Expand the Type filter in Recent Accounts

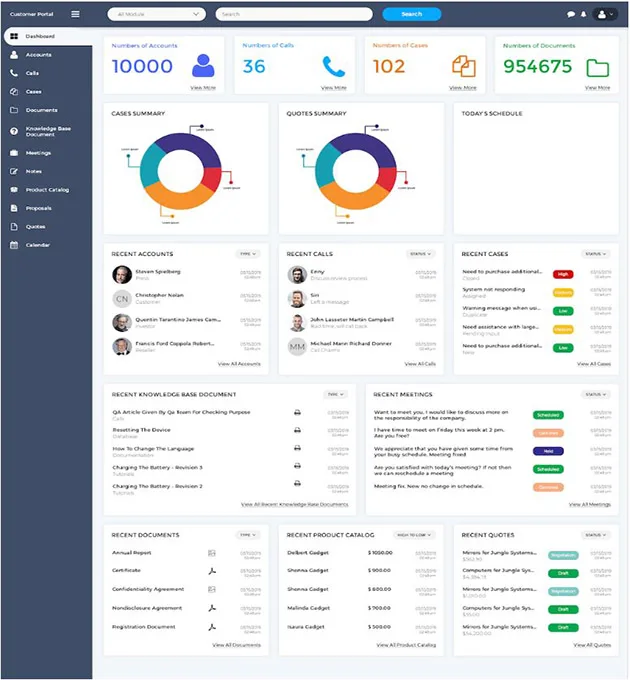click(x=248, y=254)
